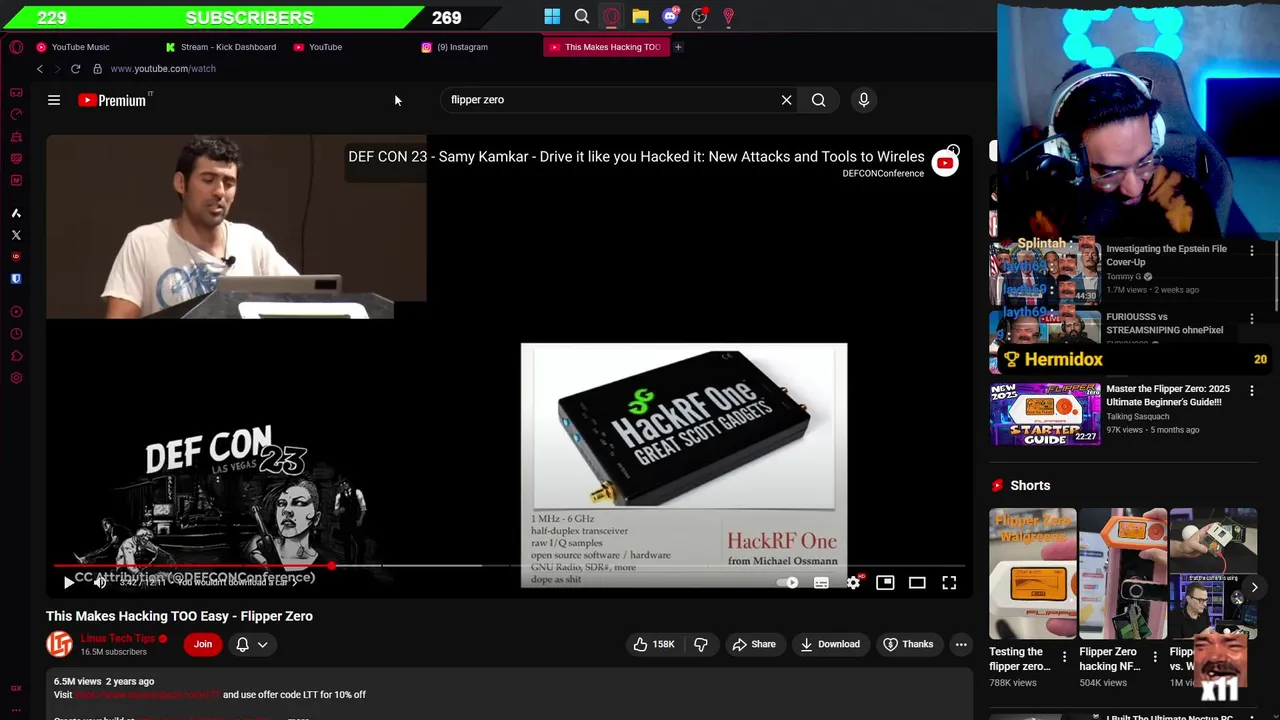Open options for Master the Flipper Zero
Screen dimensions: 1280x720
pos(1251,391)
